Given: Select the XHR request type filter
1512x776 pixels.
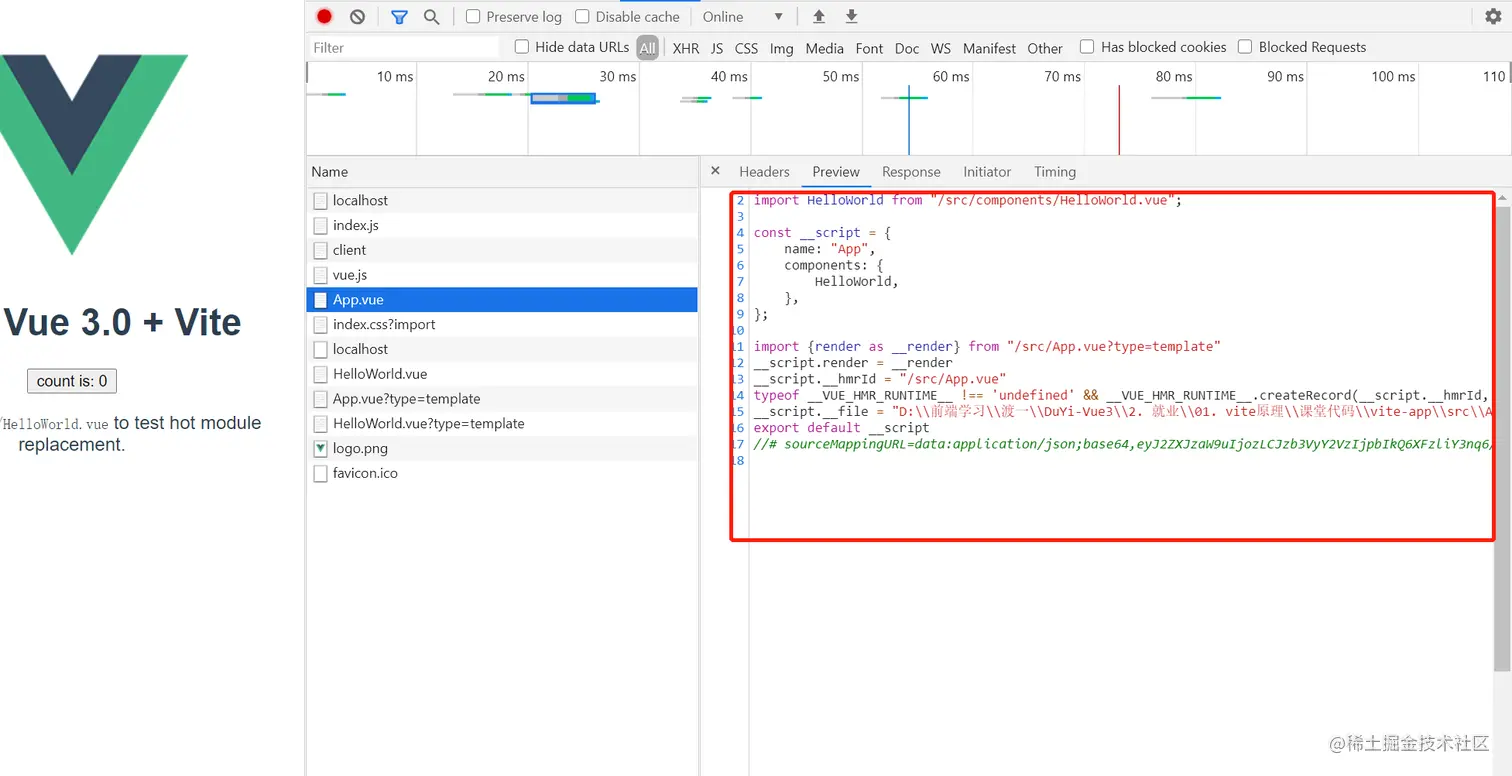Looking at the screenshot, I should coord(686,48).
